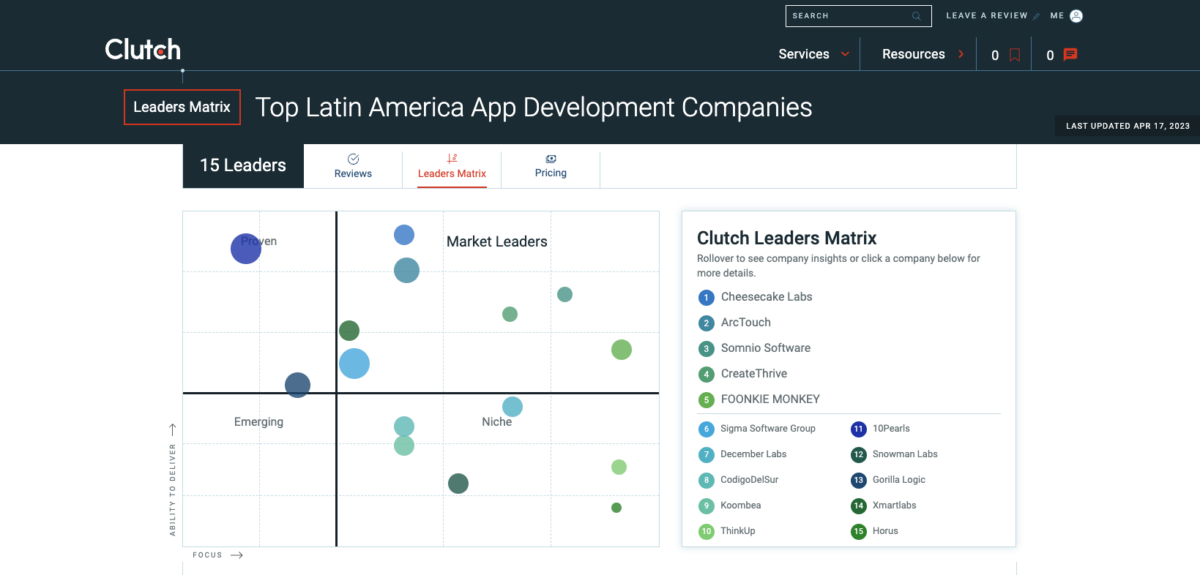Click number 9 badge for Koombea

(x=706, y=506)
